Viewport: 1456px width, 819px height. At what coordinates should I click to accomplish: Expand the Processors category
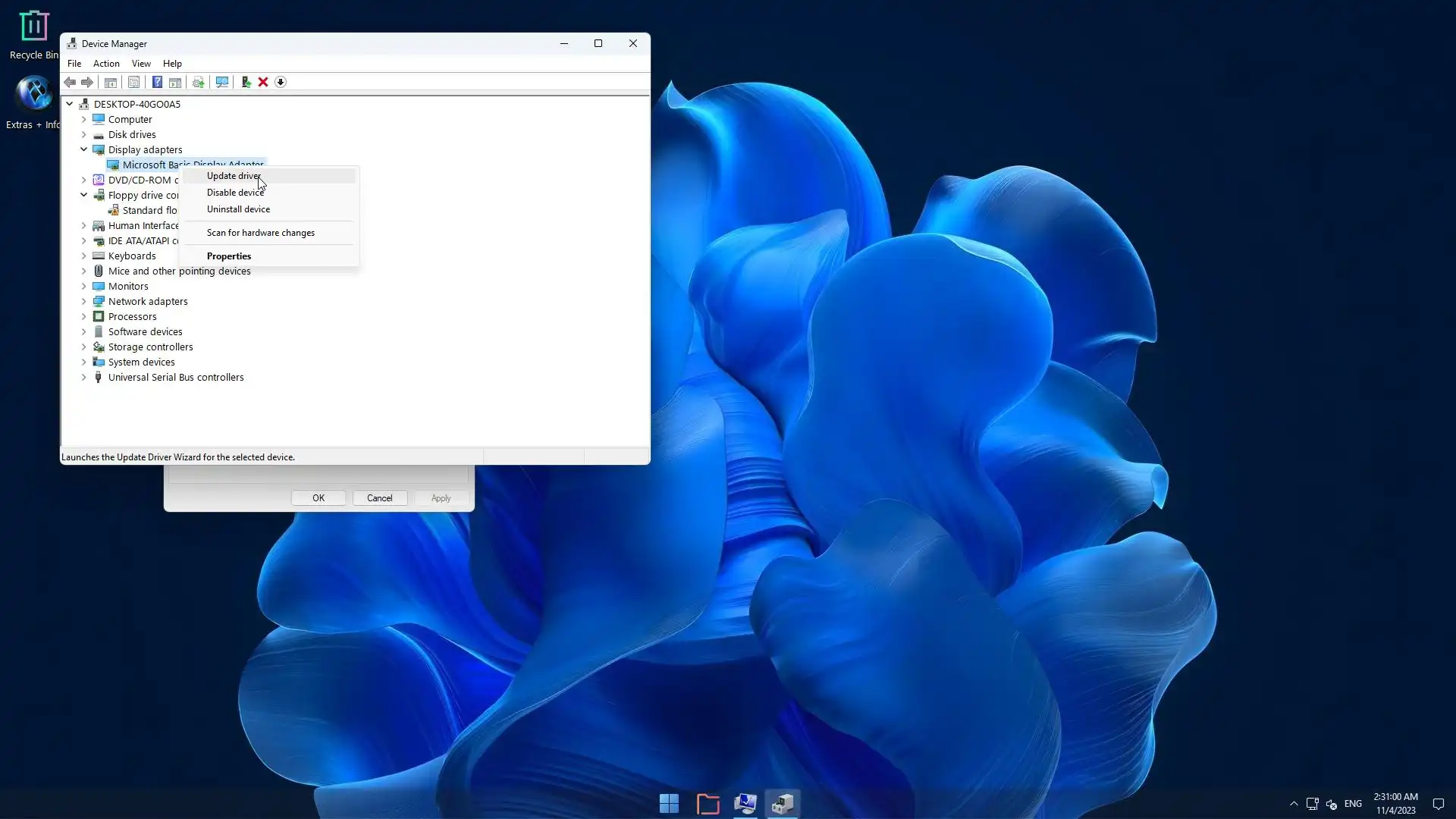point(84,316)
